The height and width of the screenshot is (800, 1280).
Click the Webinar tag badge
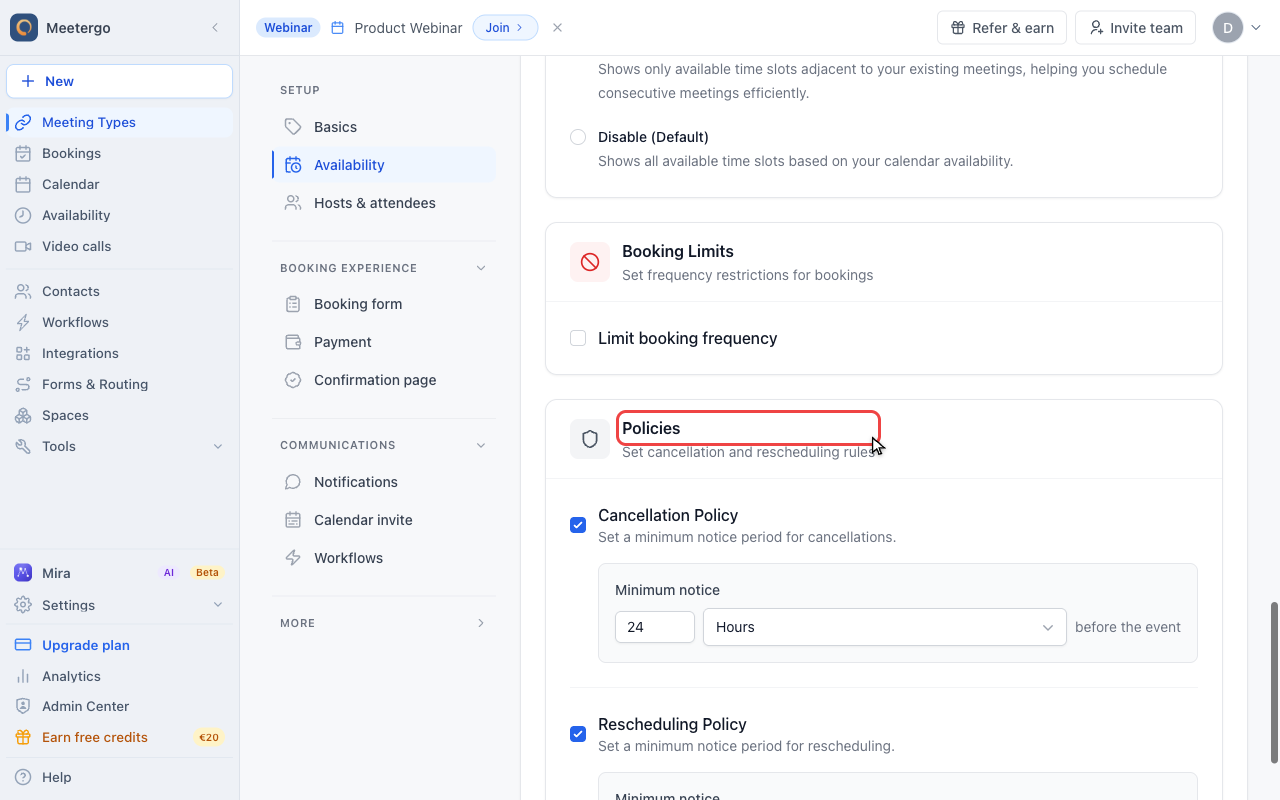288,28
